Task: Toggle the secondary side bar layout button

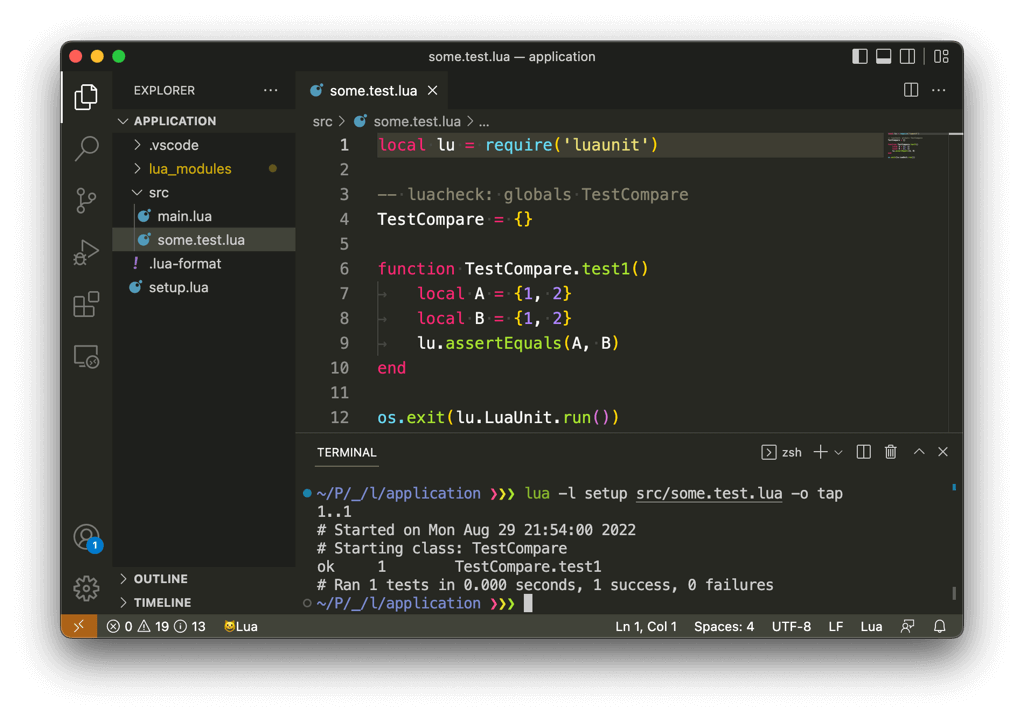Action: [x=908, y=57]
